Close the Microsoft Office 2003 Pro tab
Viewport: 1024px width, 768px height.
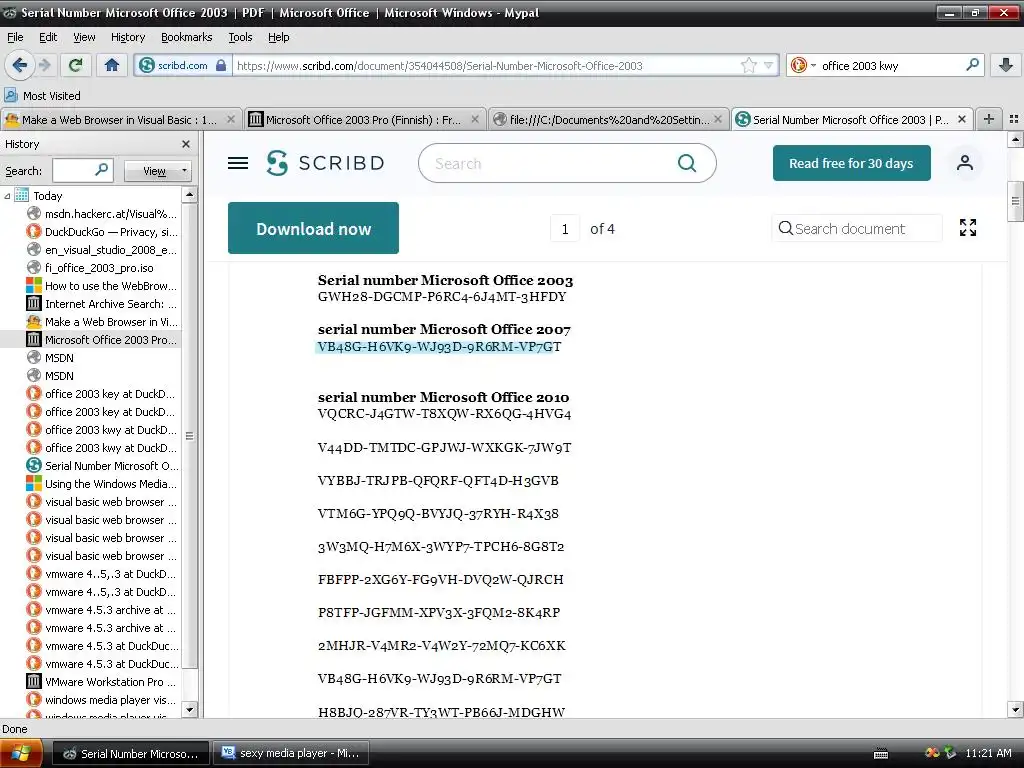[475, 120]
